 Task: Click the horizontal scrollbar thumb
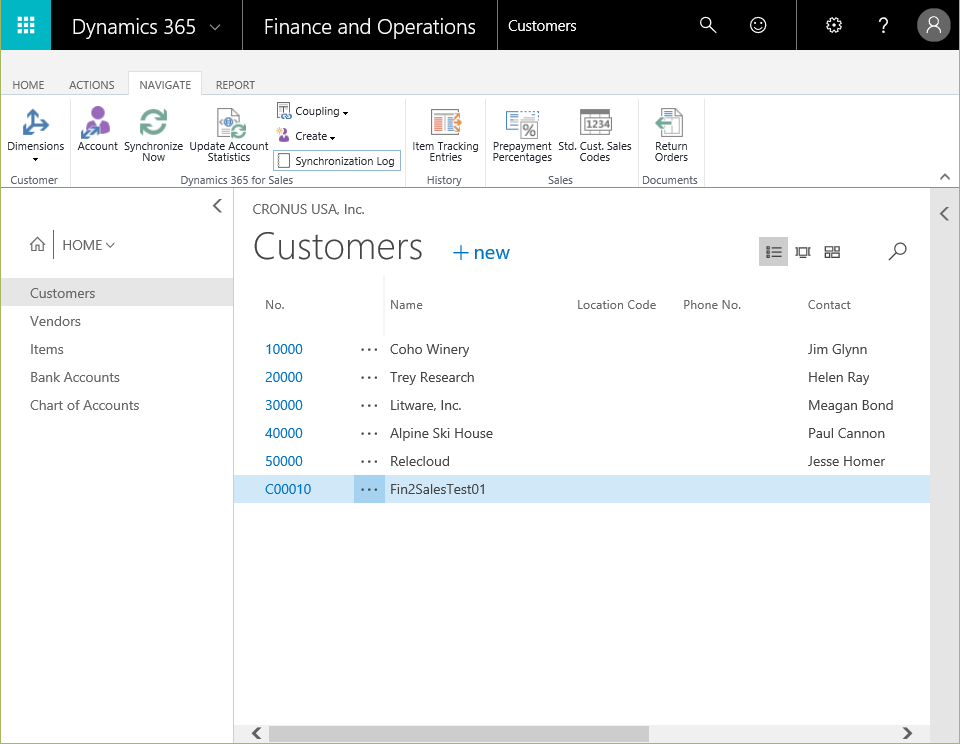459,733
